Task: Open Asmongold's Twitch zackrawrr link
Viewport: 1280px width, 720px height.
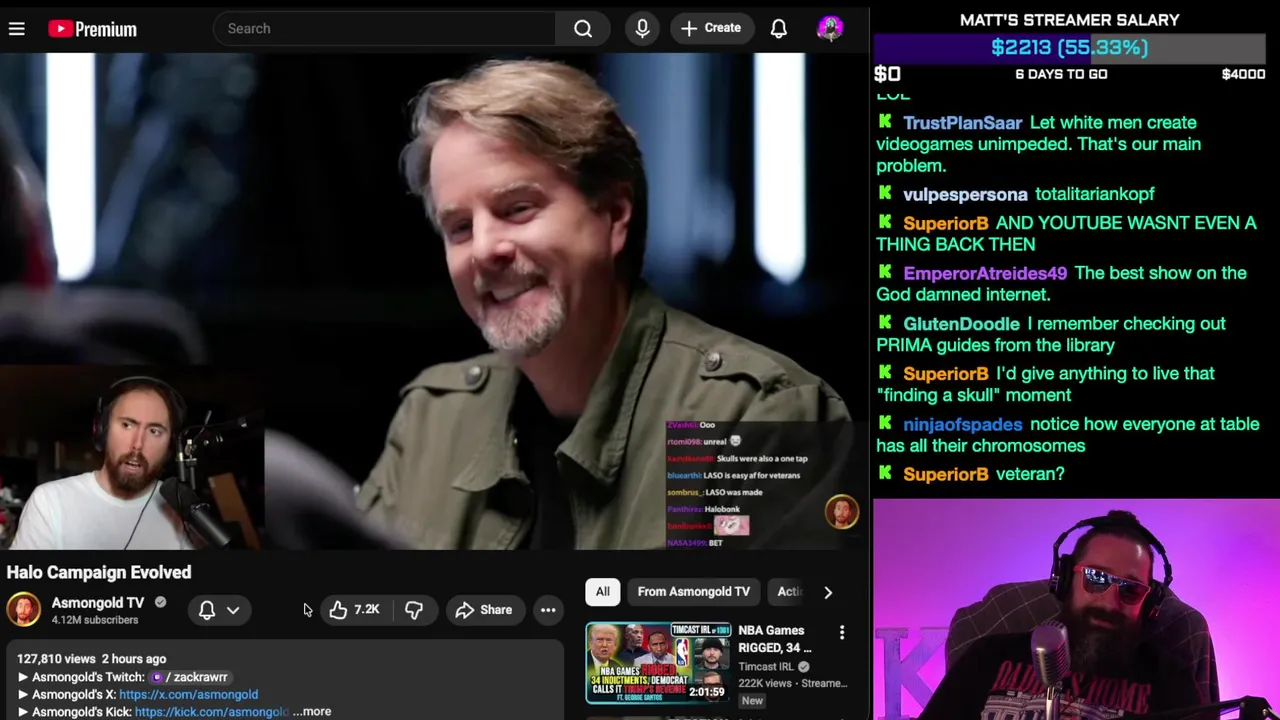Action: (190, 677)
